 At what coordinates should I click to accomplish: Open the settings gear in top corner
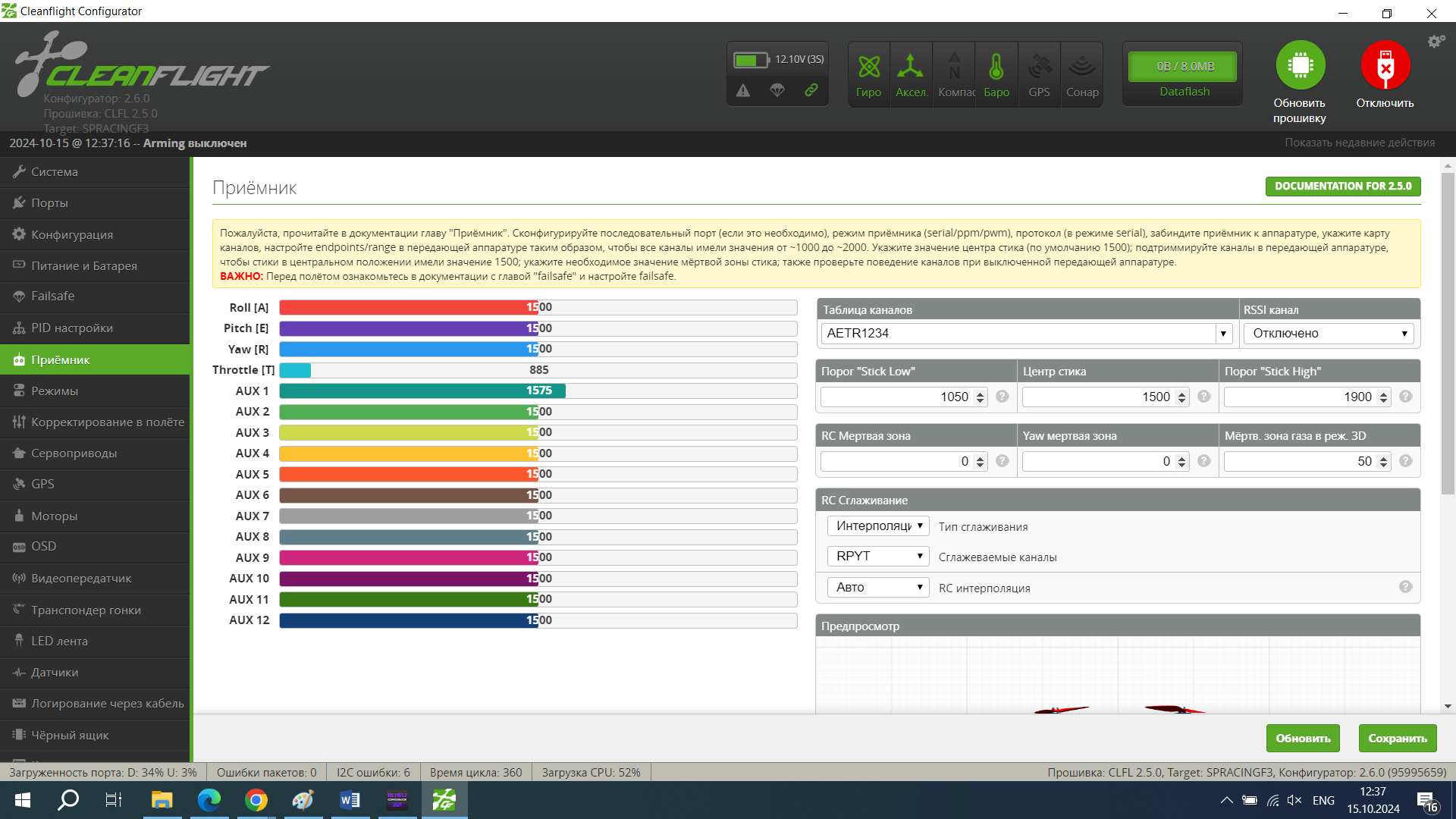[1436, 42]
